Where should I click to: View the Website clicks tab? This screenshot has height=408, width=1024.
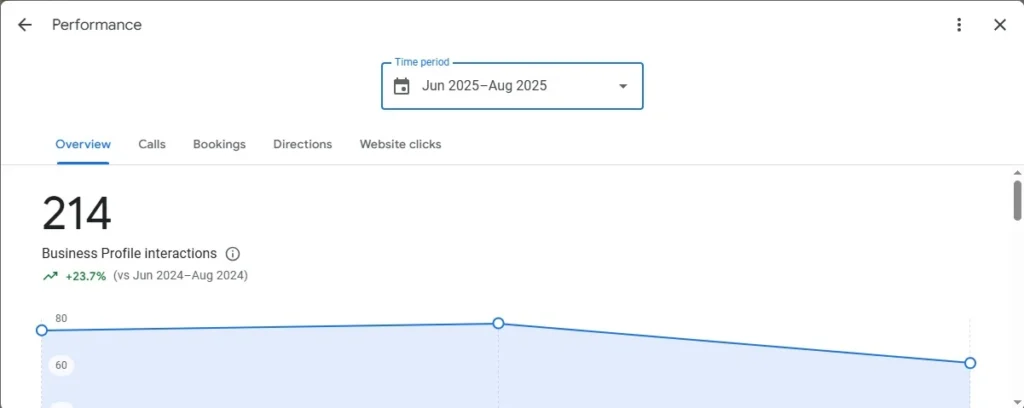pyautogui.click(x=400, y=144)
